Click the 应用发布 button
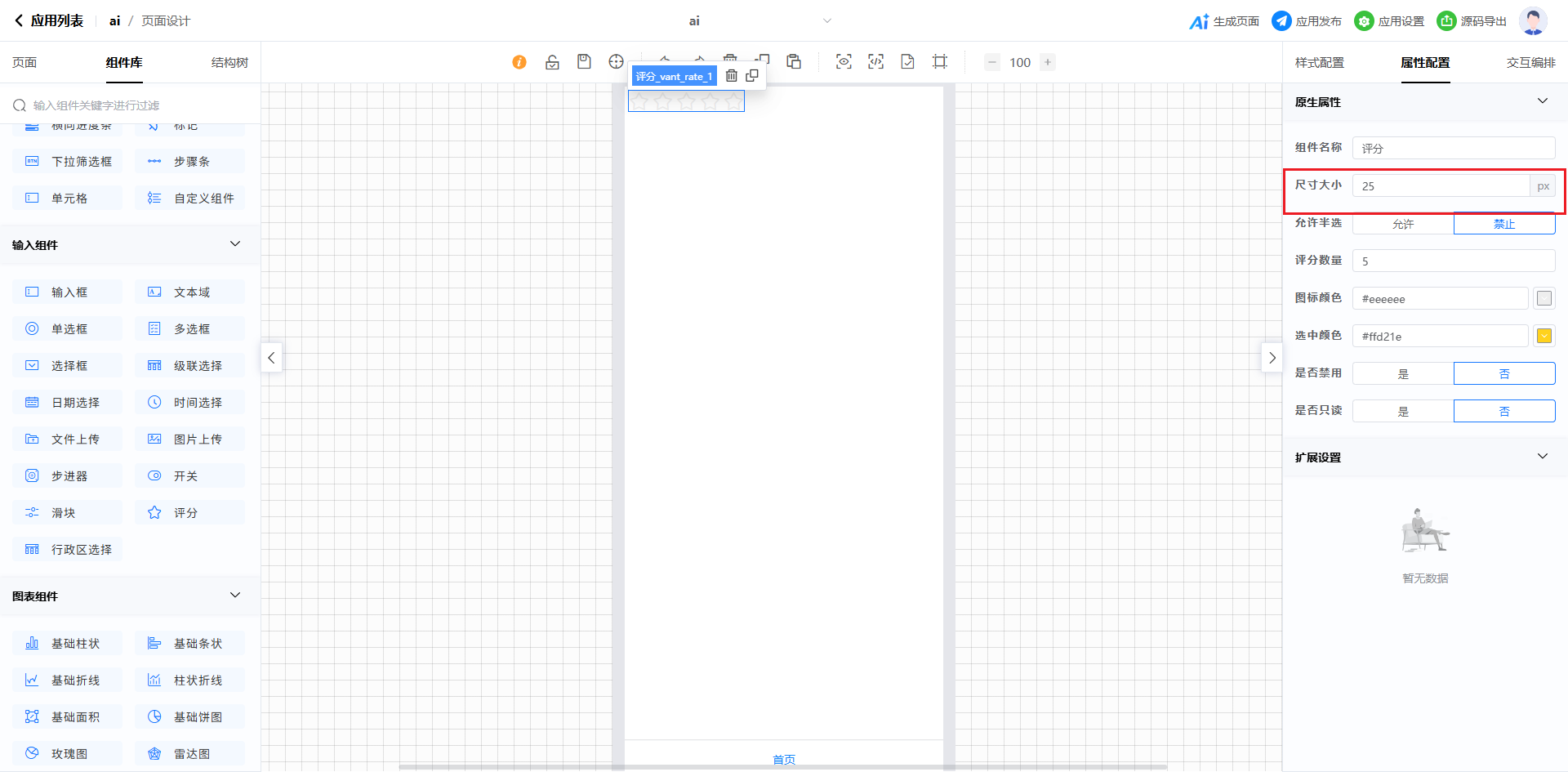The image size is (1568, 772). click(1307, 21)
